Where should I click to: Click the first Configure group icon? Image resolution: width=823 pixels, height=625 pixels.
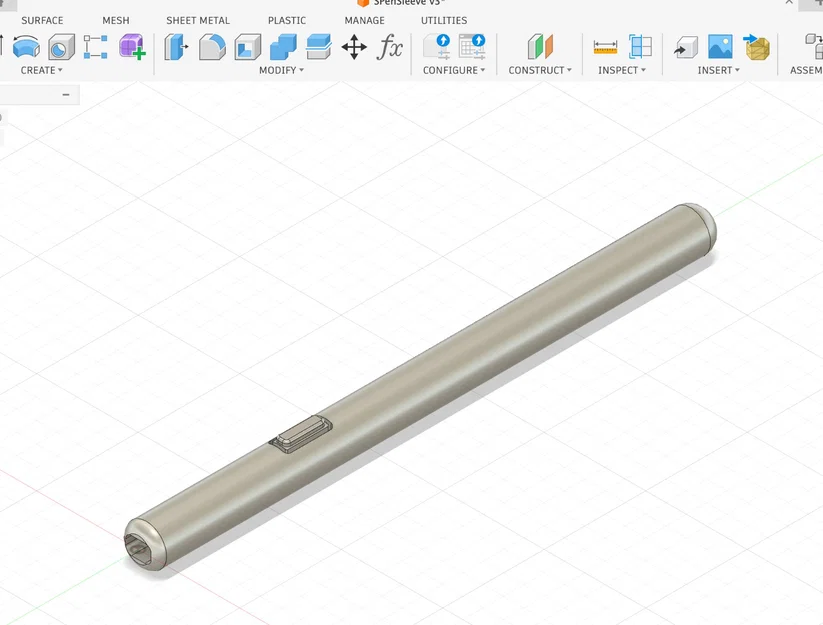(x=438, y=46)
